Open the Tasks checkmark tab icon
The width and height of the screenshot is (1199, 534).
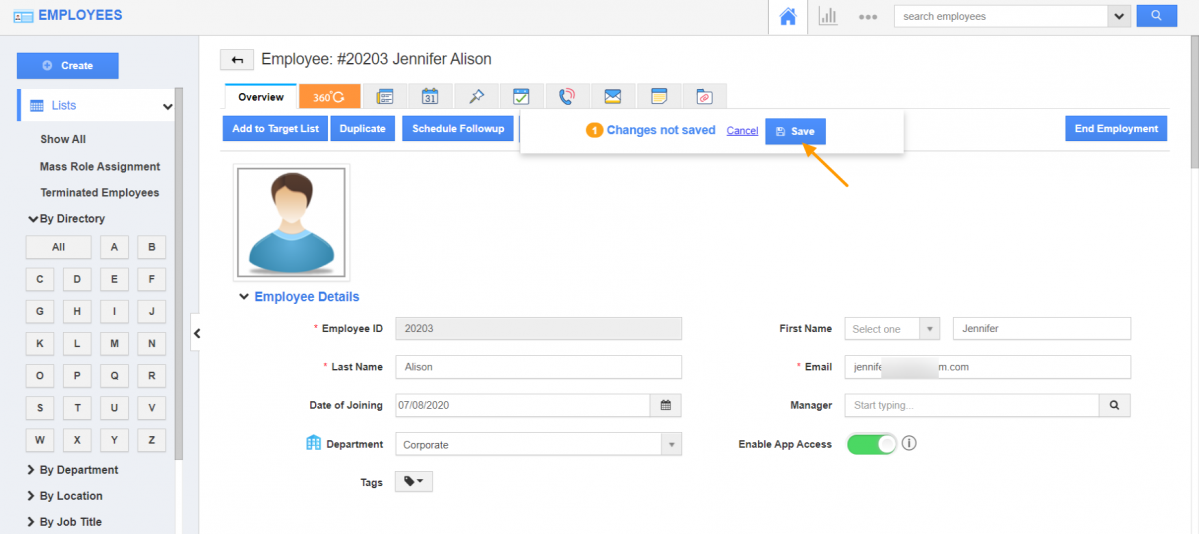click(521, 97)
